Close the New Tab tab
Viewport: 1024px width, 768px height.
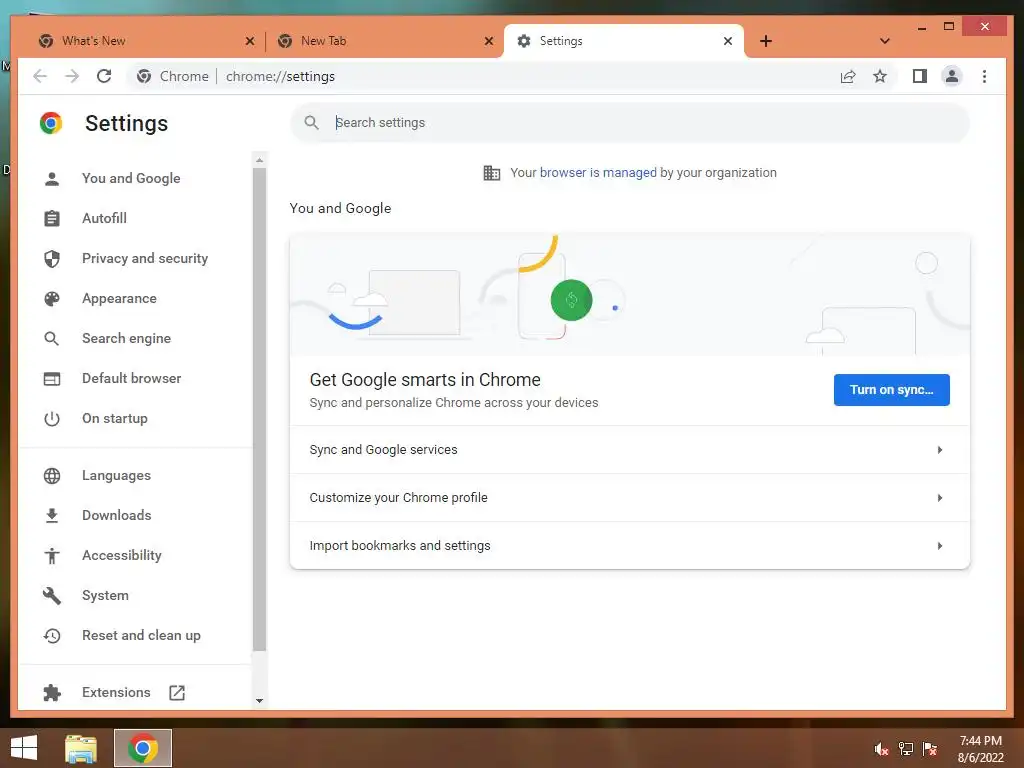point(488,41)
